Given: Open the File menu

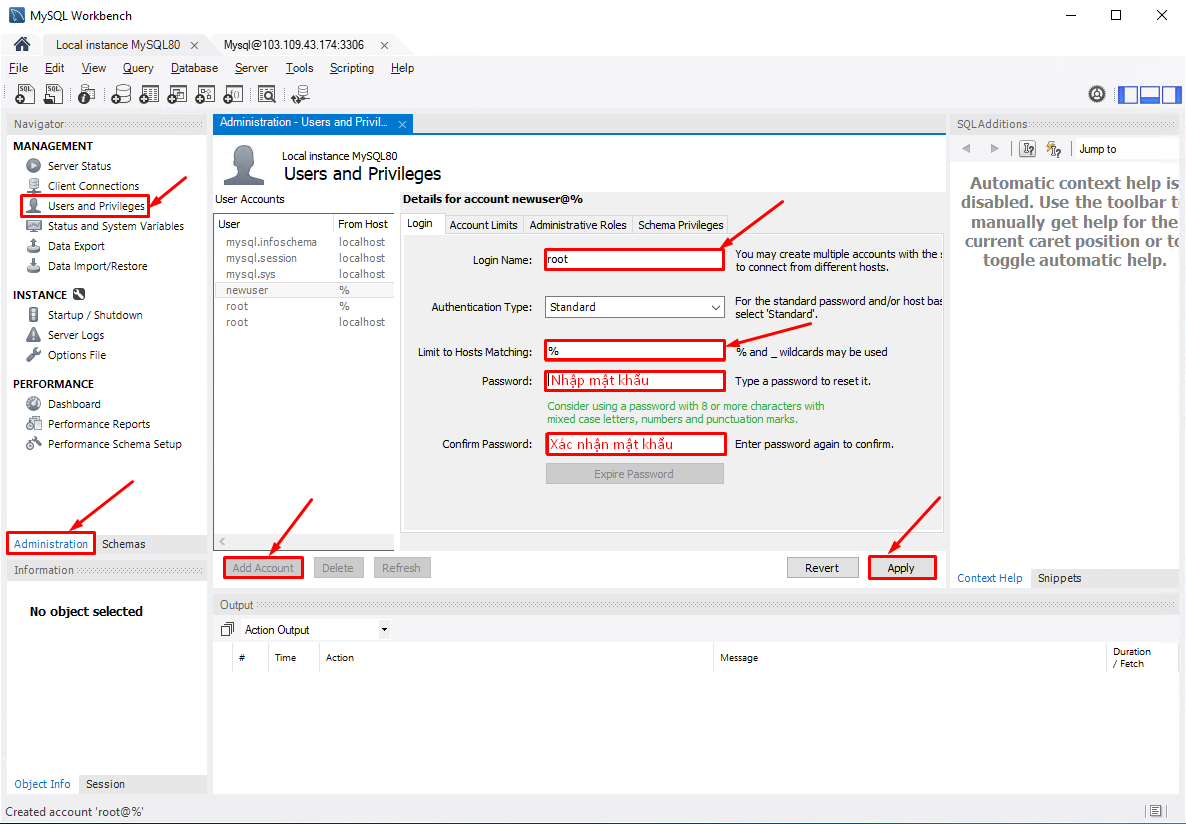Looking at the screenshot, I should [x=18, y=68].
